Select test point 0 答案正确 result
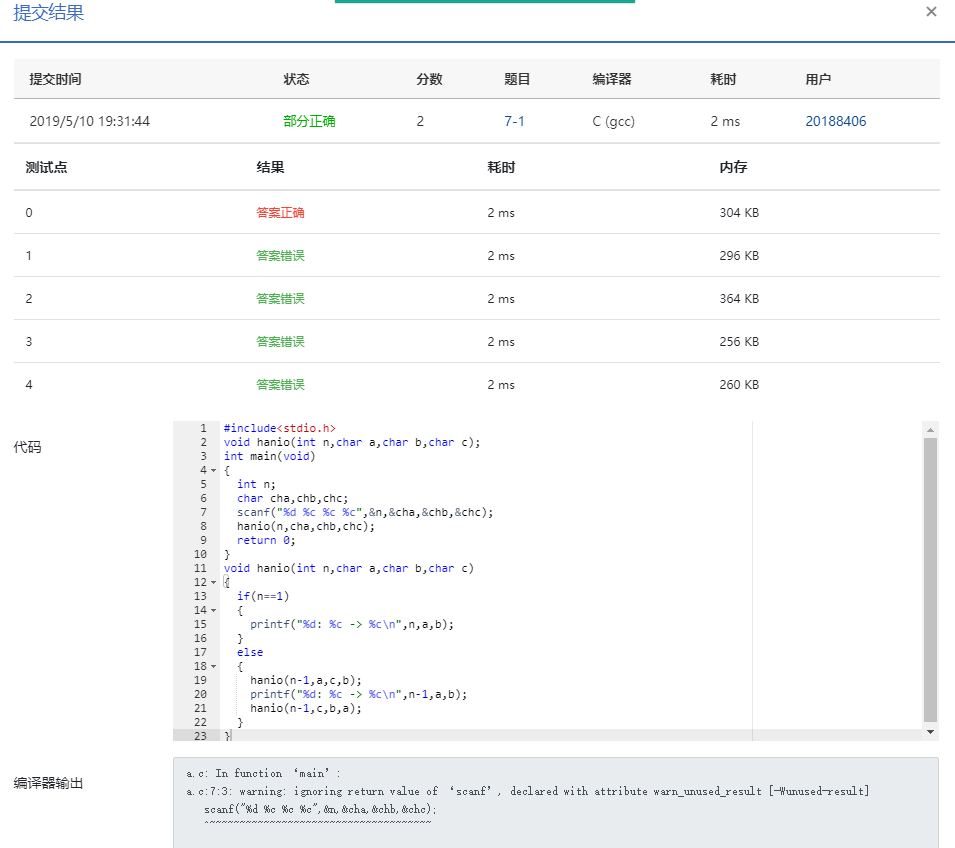 pos(280,213)
